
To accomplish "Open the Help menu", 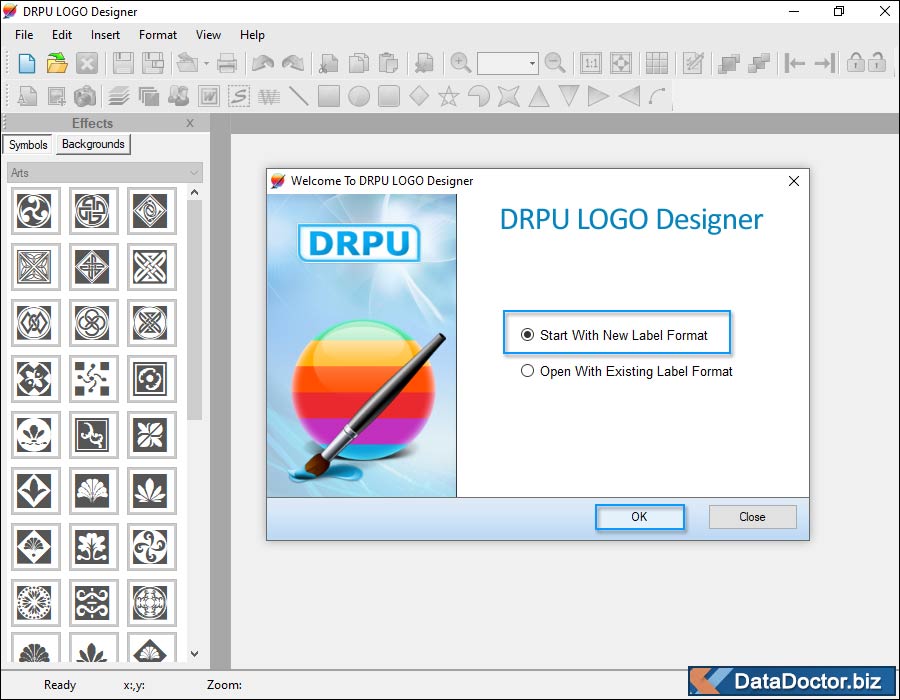I will tap(253, 35).
